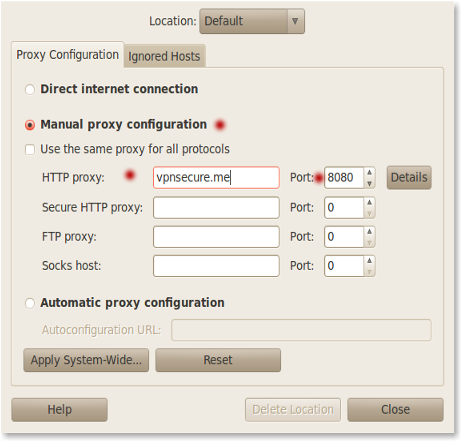Increase the HTTP proxy port value
Viewport: 461px width, 441px height.
[369, 172]
